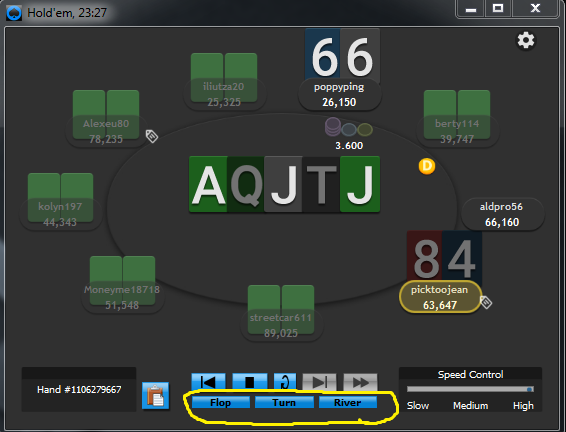Click the note tag beside picktoojean

(x=486, y=302)
